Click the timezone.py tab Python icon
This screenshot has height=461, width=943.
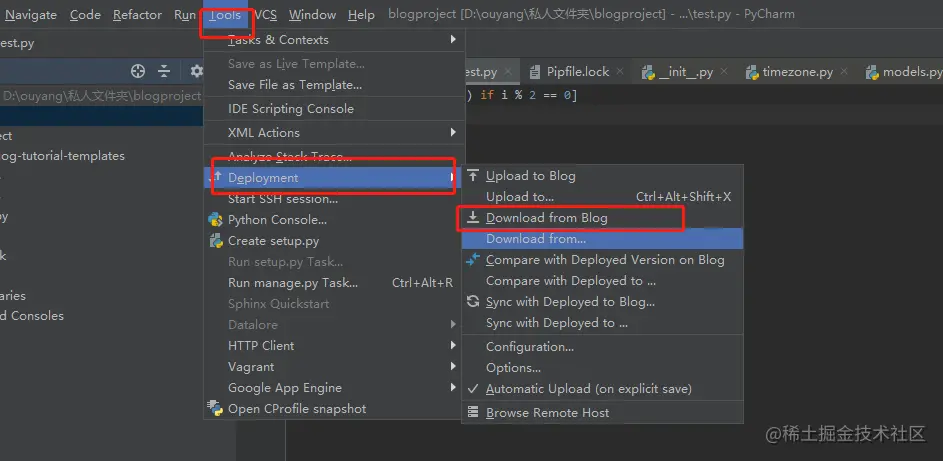752,73
